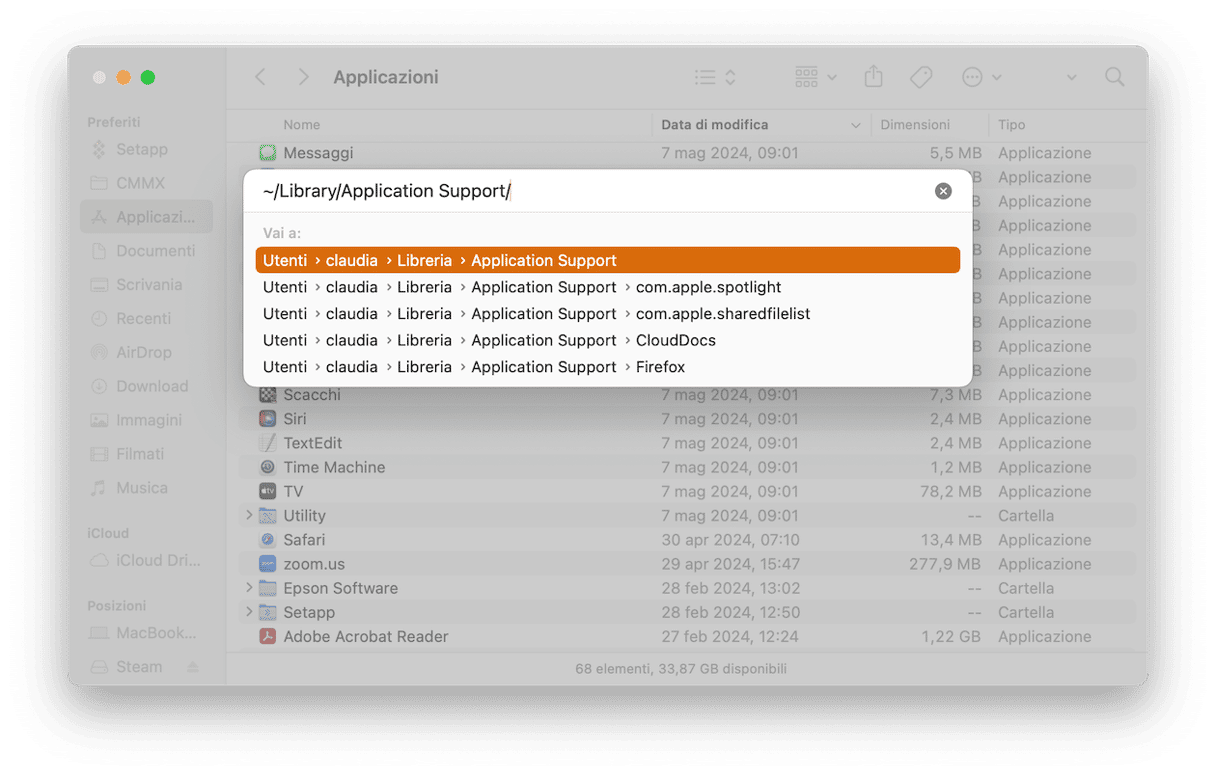Select the Siri app icon

tap(267, 419)
